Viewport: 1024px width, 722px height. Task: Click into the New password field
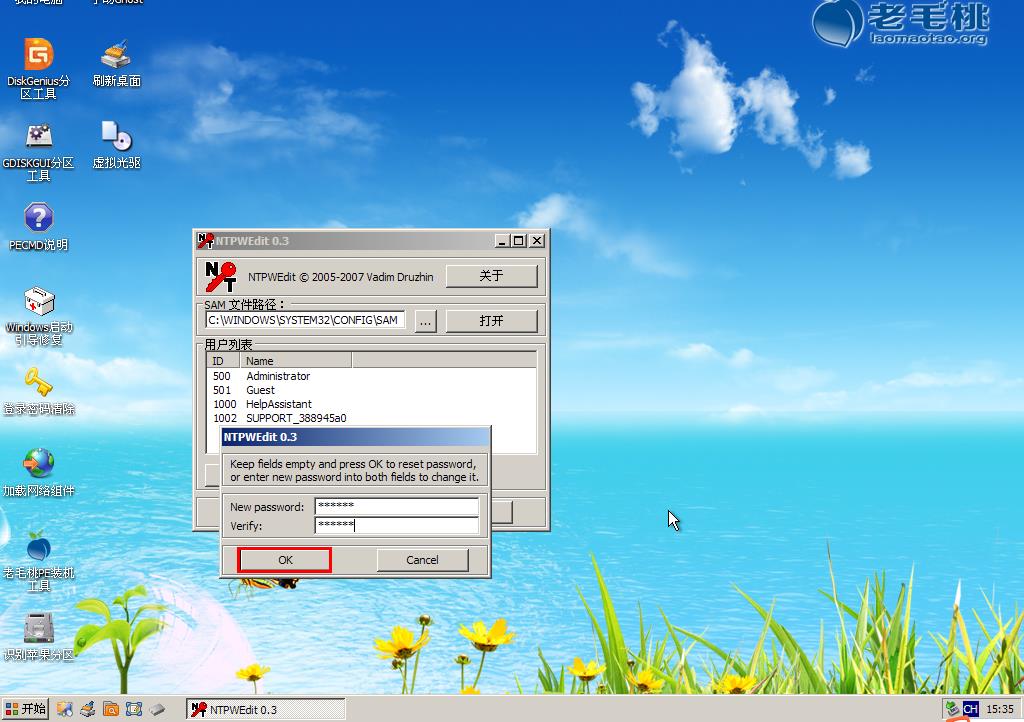click(x=396, y=507)
